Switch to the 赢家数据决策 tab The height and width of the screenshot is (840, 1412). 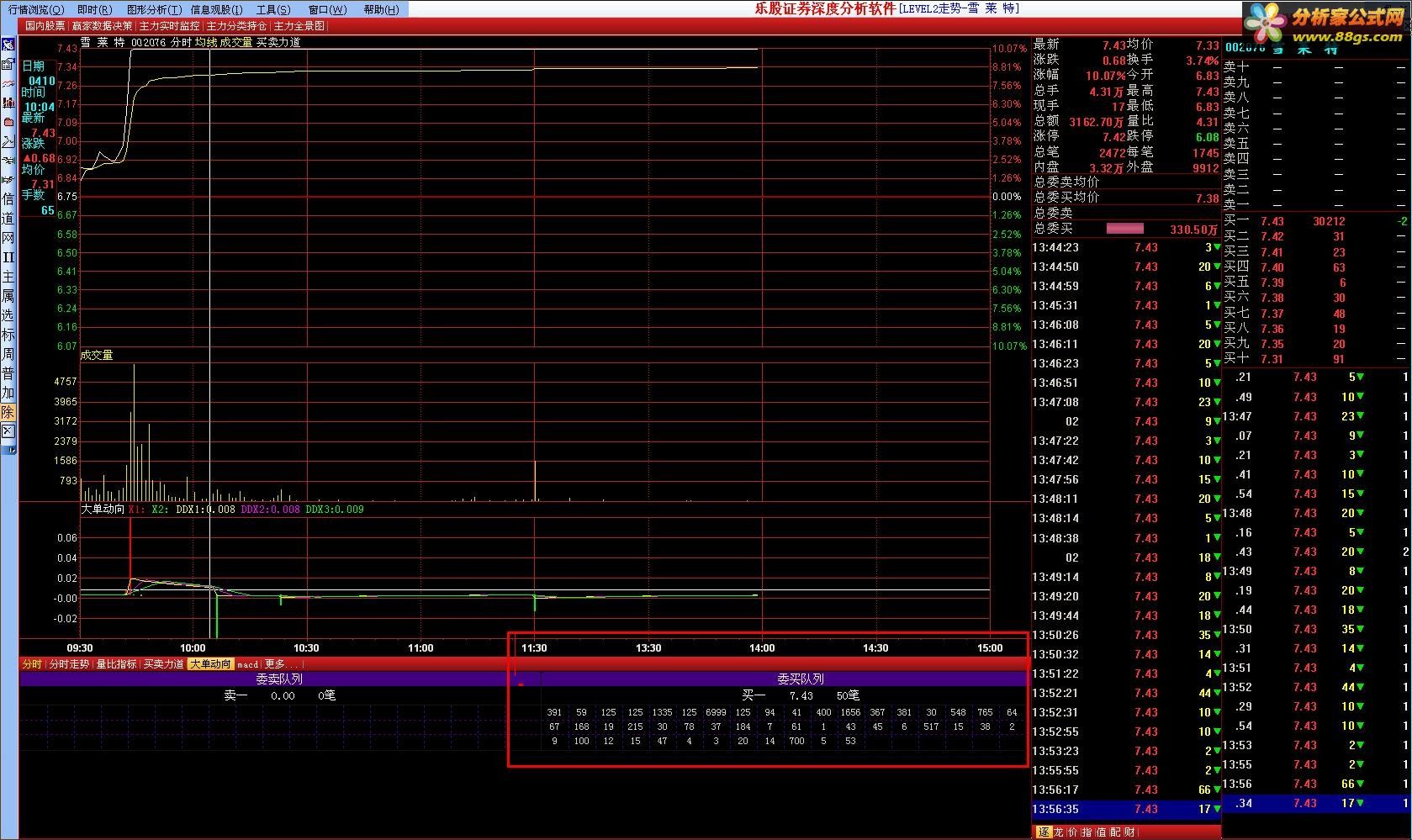[102, 26]
